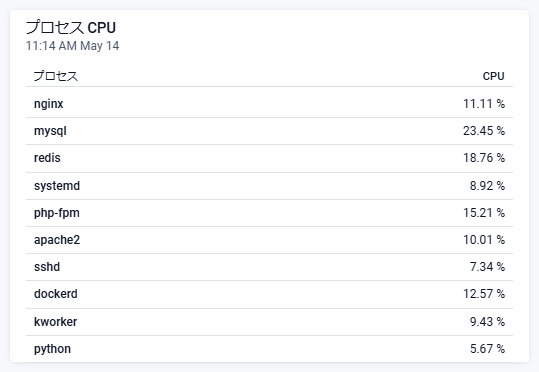Image resolution: width=539 pixels, height=372 pixels.
Task: Click mysql's 23.45 % CPU value
Action: click(x=484, y=131)
